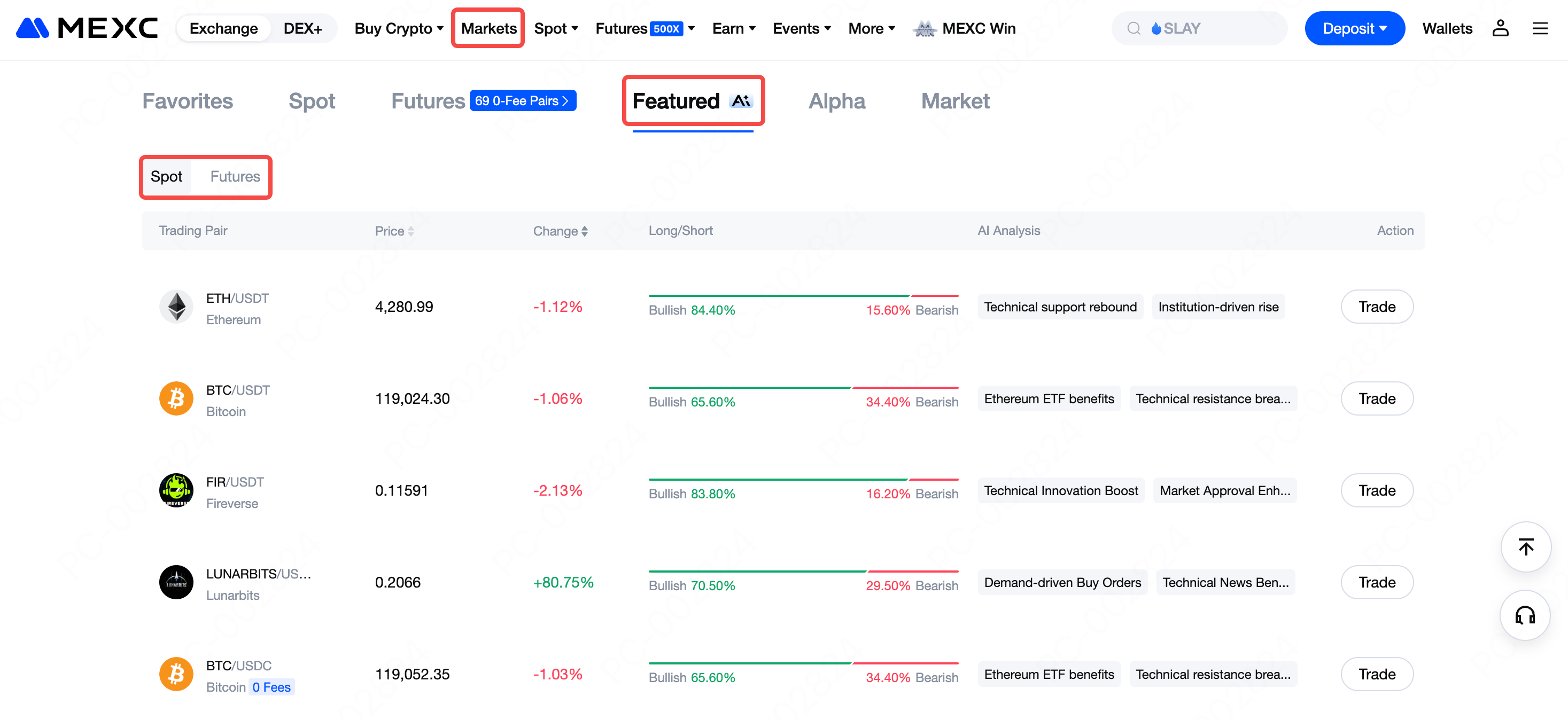Viewport: 1568px width, 720px height.
Task: Open the hamburger menu icon
Action: [x=1539, y=28]
